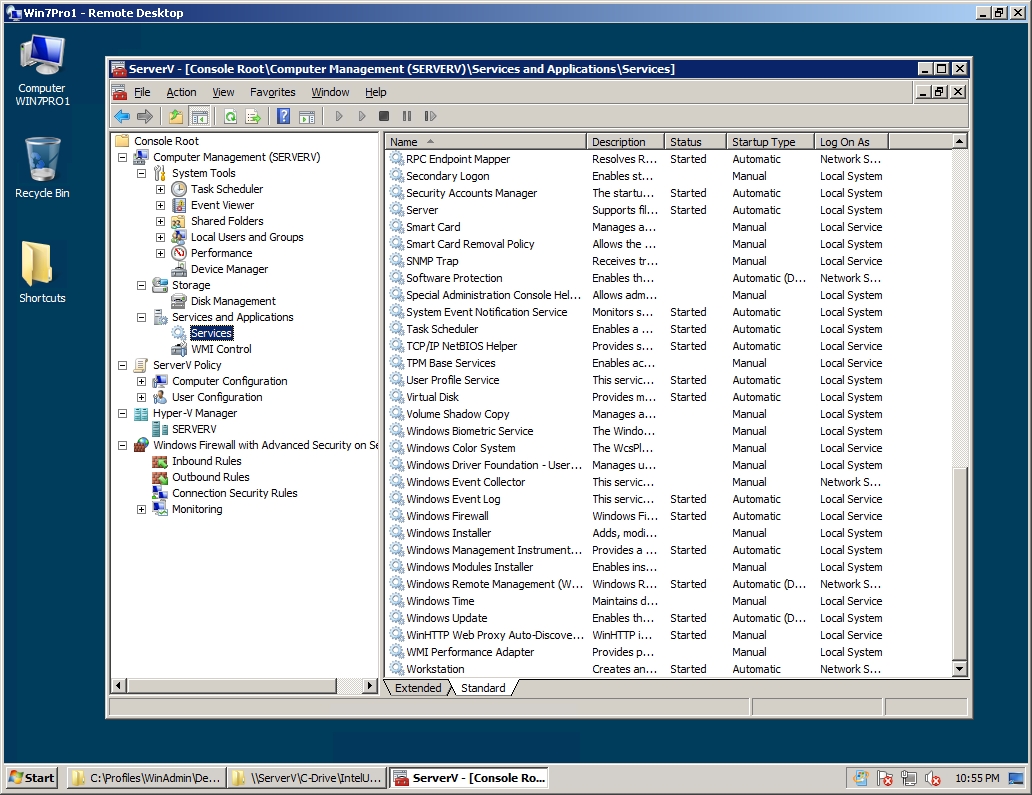Select the Recycle Bin desktop icon
The height and width of the screenshot is (795, 1032).
(x=42, y=168)
